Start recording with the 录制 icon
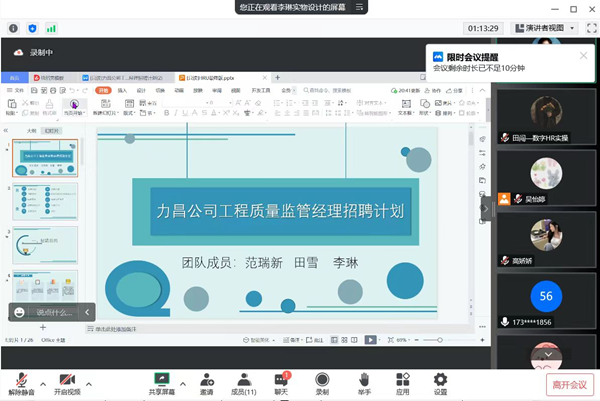 pos(322,381)
